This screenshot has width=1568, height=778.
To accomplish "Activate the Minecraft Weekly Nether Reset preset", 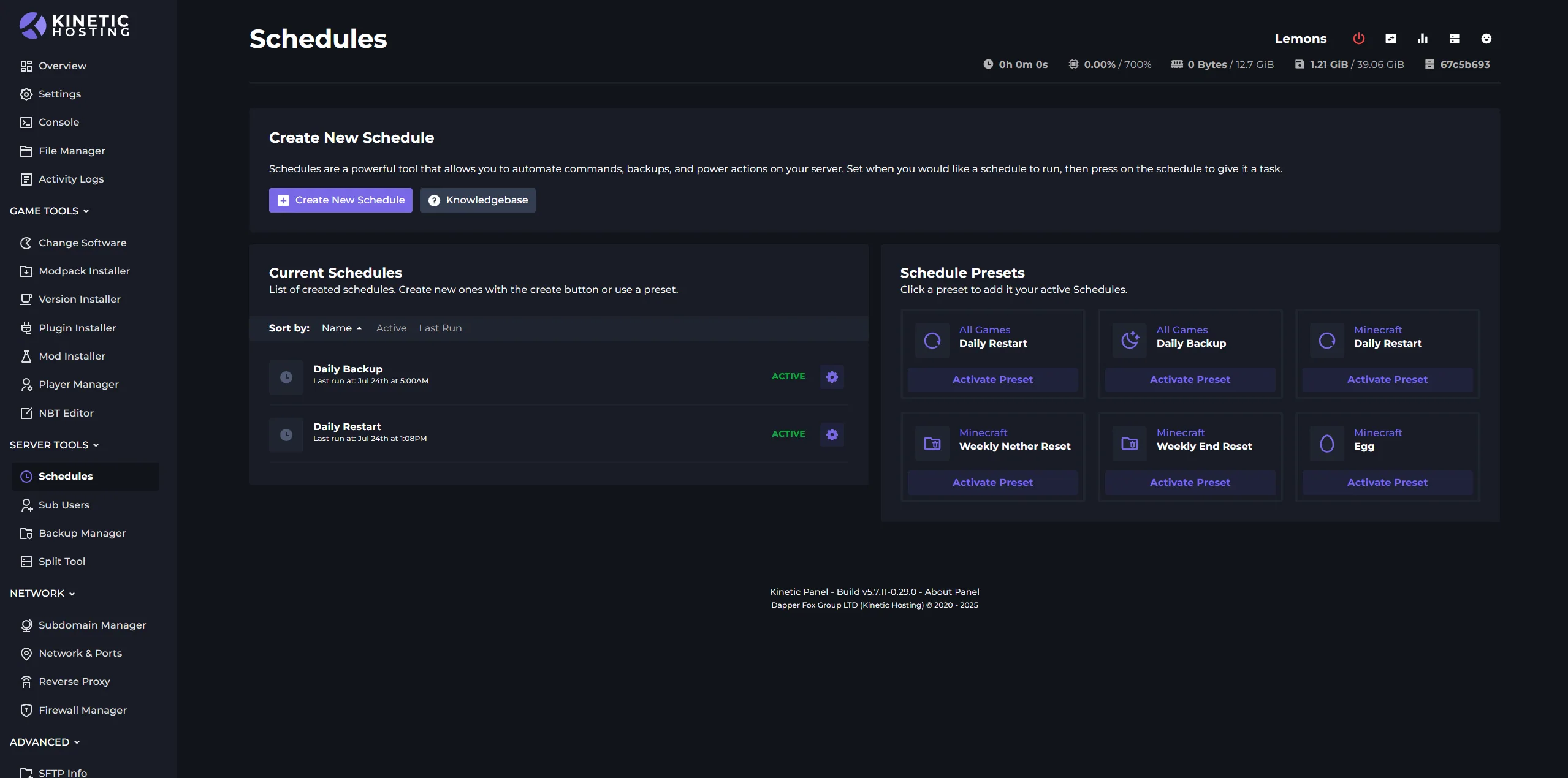I will point(992,482).
